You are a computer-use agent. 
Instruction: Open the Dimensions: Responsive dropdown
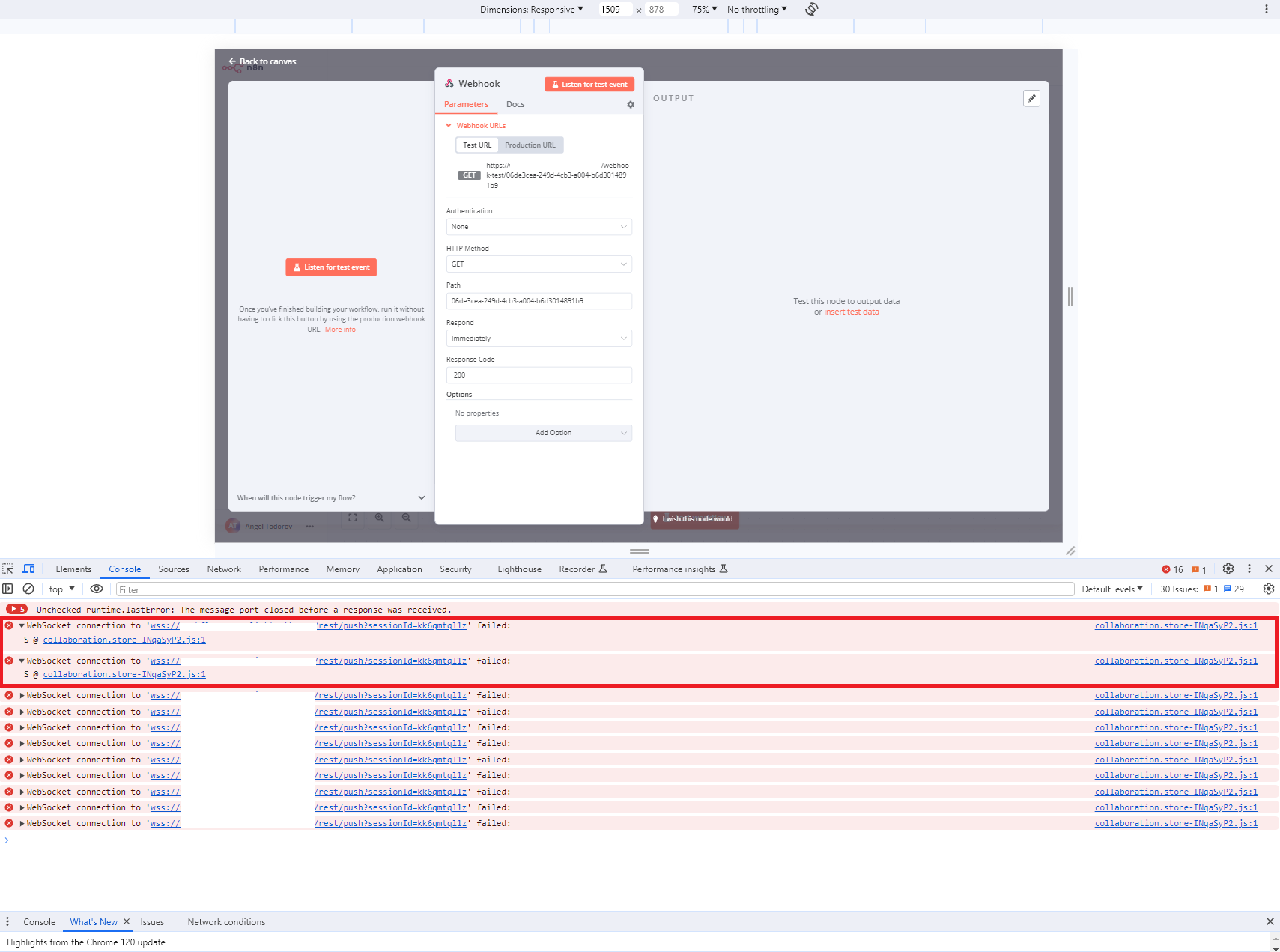tap(532, 10)
